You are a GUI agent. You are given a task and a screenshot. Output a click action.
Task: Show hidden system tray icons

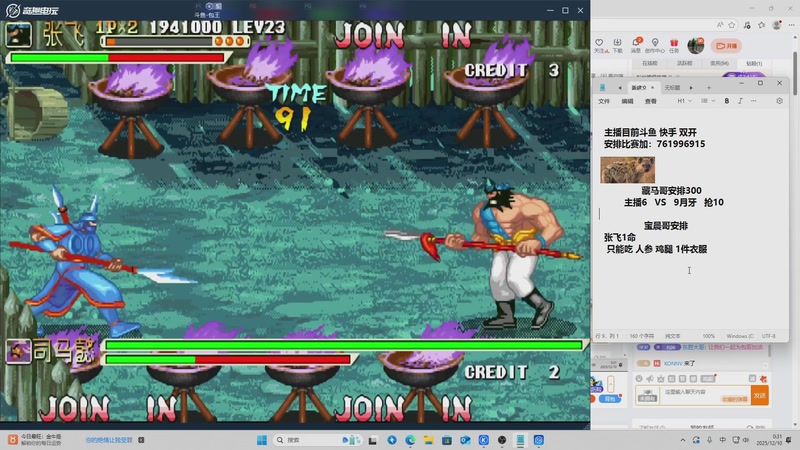[683, 440]
